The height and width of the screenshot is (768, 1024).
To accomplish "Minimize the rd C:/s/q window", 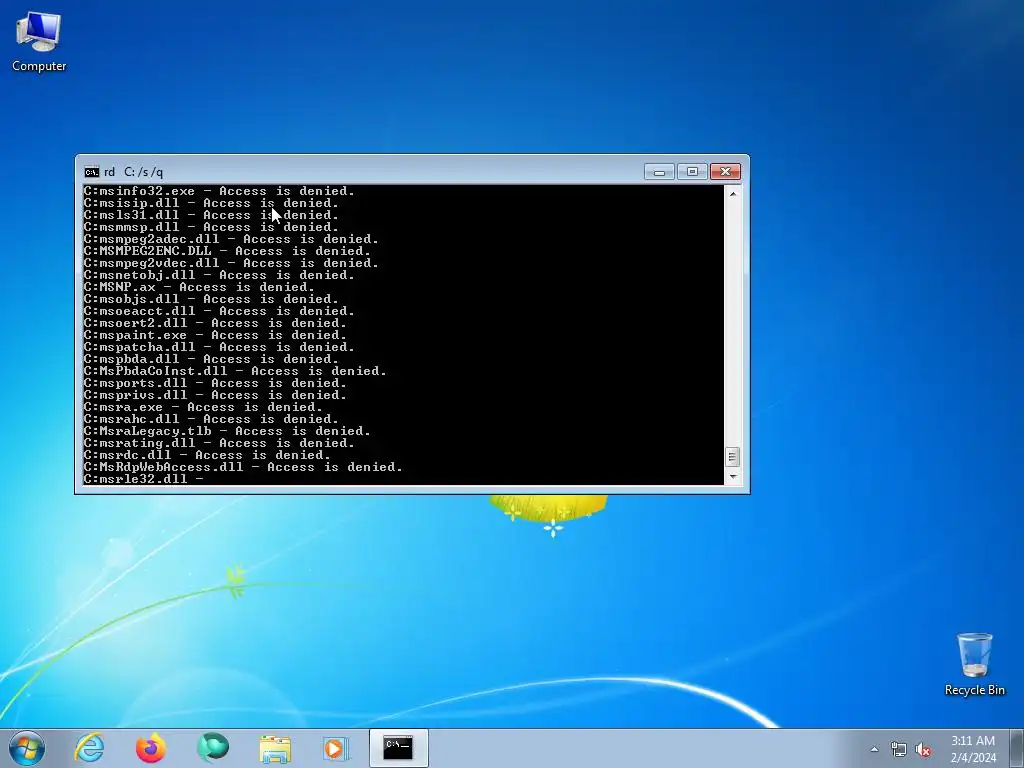I will (659, 172).
